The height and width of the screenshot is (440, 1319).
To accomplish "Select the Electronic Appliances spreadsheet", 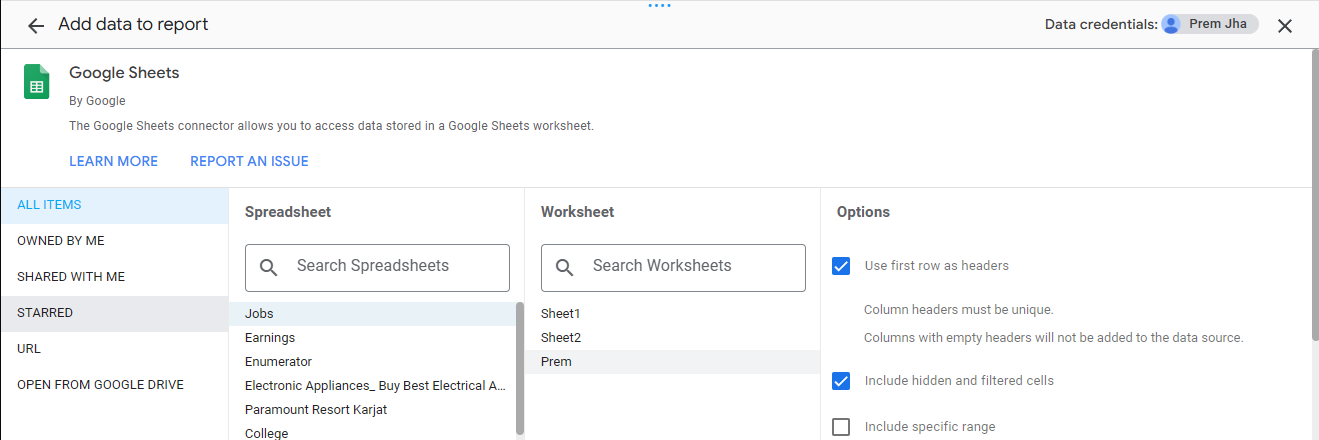I will click(372, 386).
